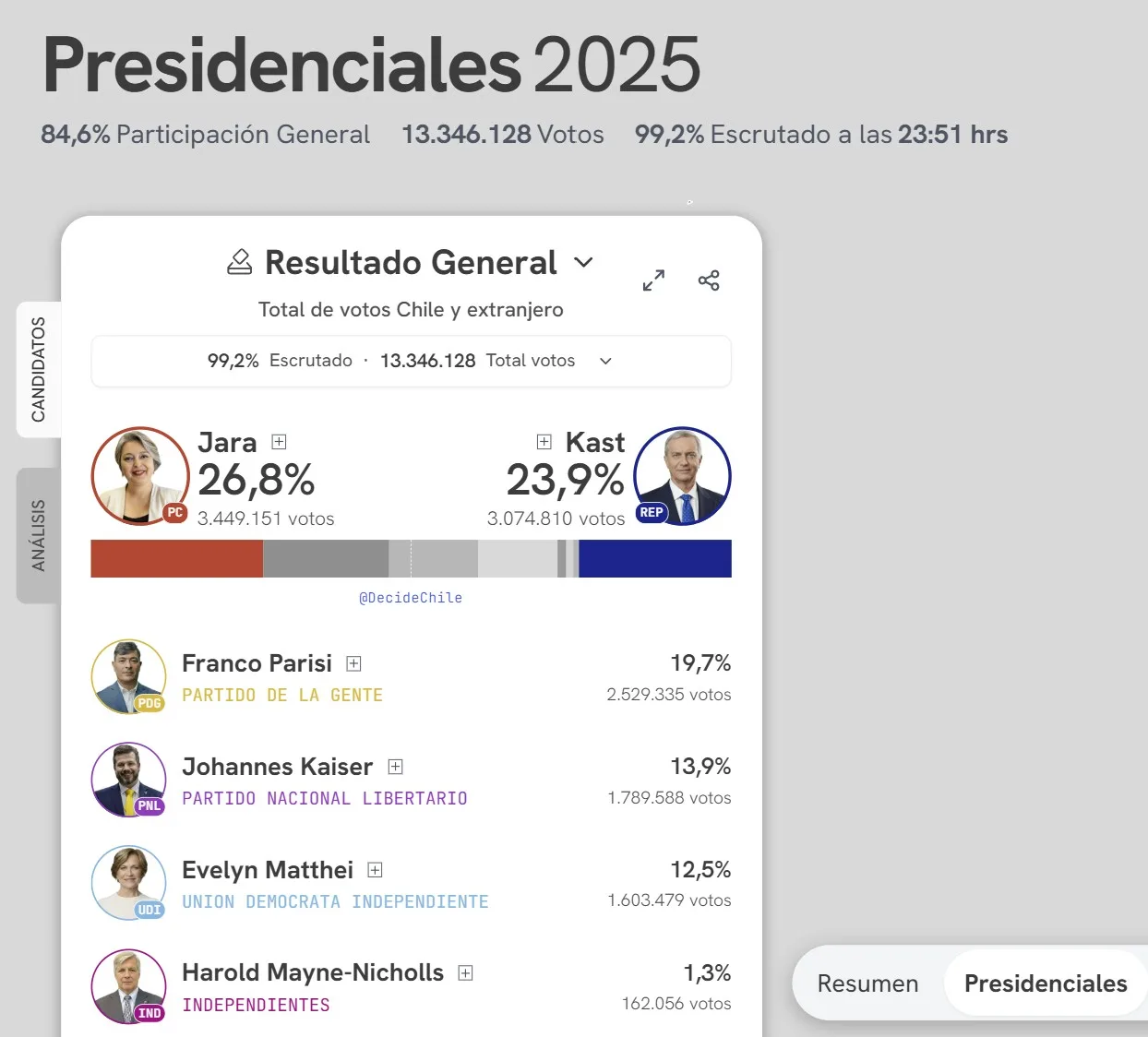Expand details with plus icon beside Jara

pyautogui.click(x=280, y=442)
